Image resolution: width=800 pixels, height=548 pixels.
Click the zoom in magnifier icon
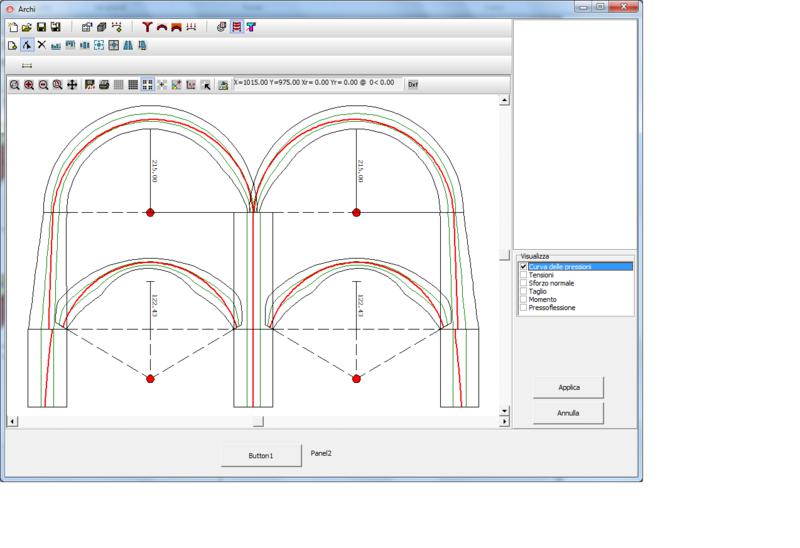click(29, 85)
